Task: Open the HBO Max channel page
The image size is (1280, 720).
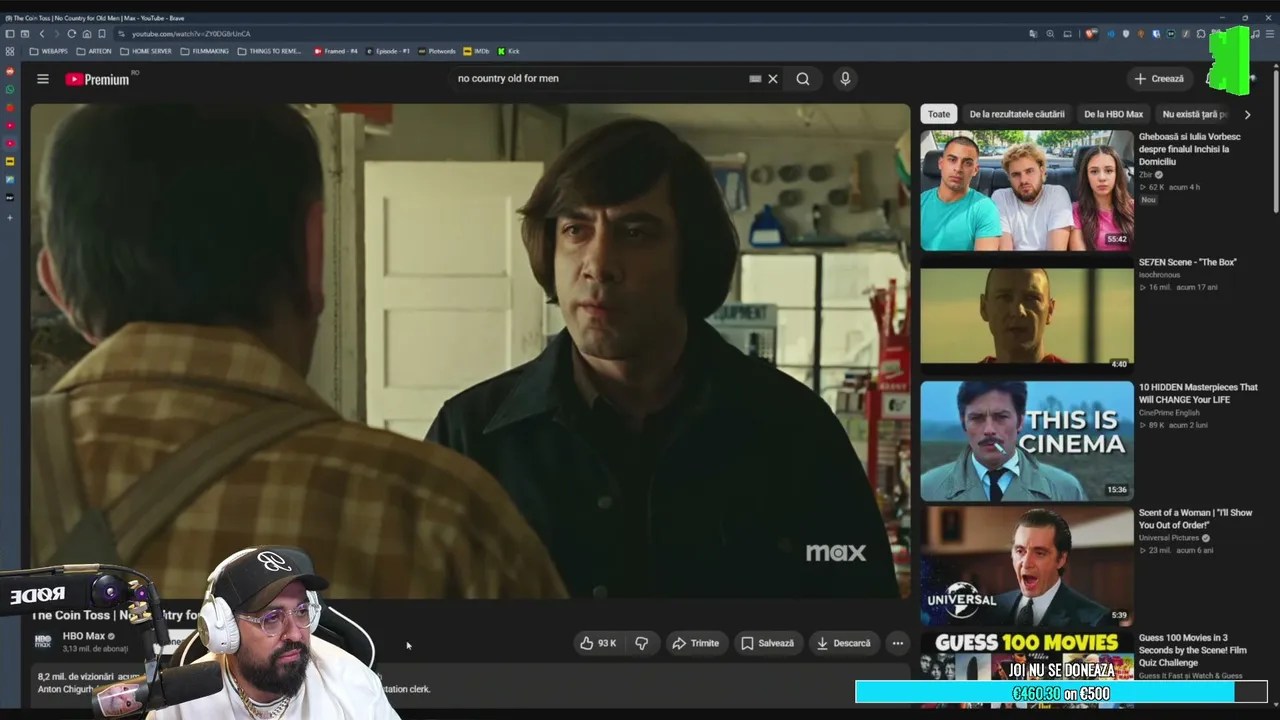Action: tap(84, 636)
